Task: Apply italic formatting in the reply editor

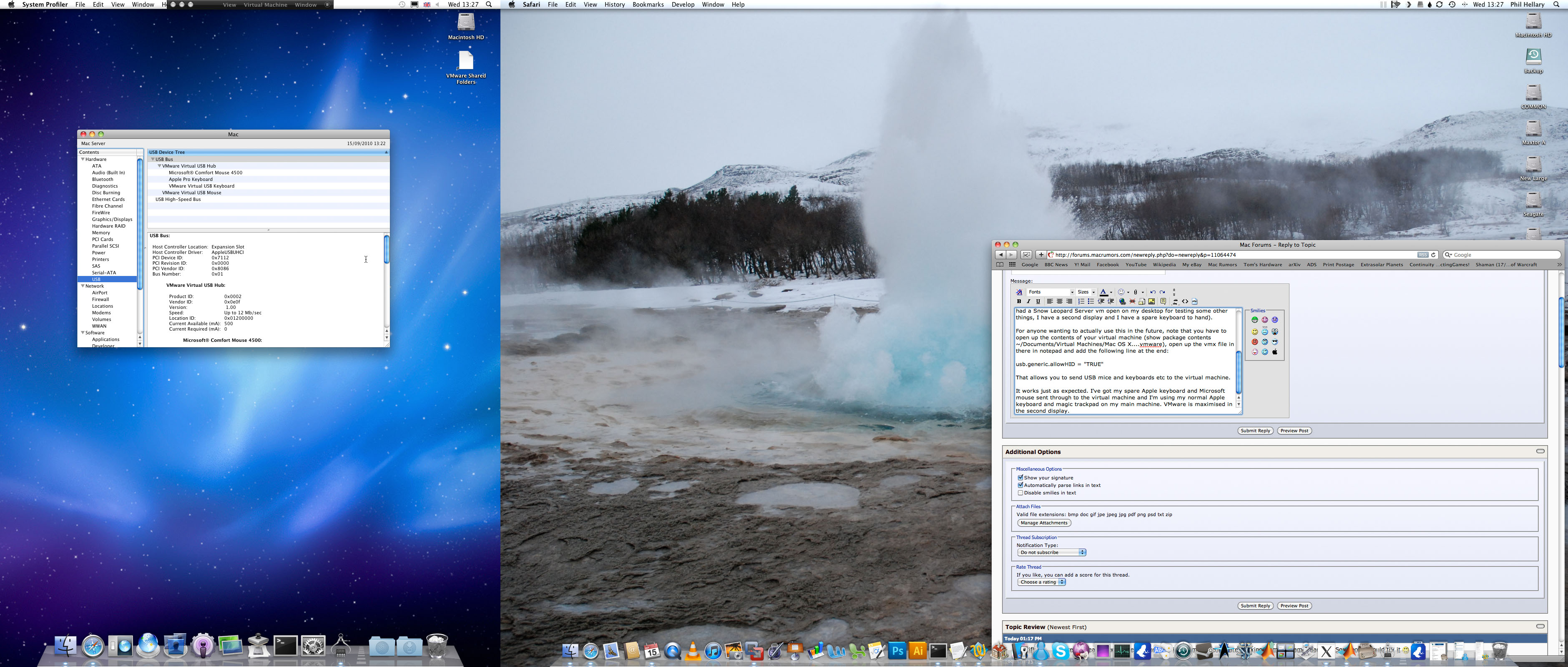Action: 1029,302
